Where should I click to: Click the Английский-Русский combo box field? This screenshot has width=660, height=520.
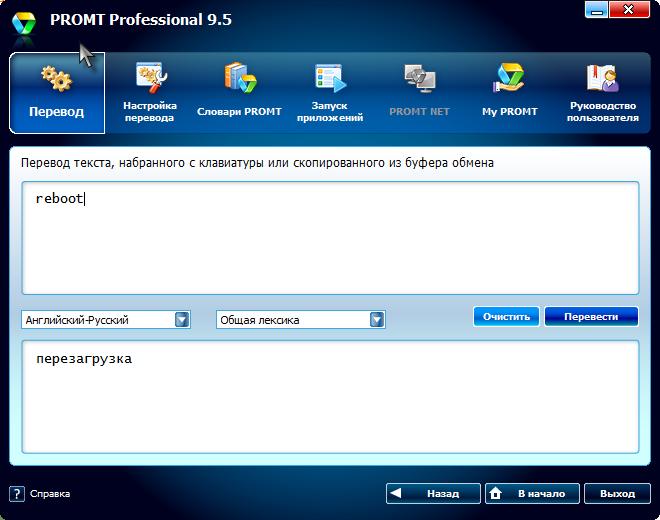tap(106, 320)
